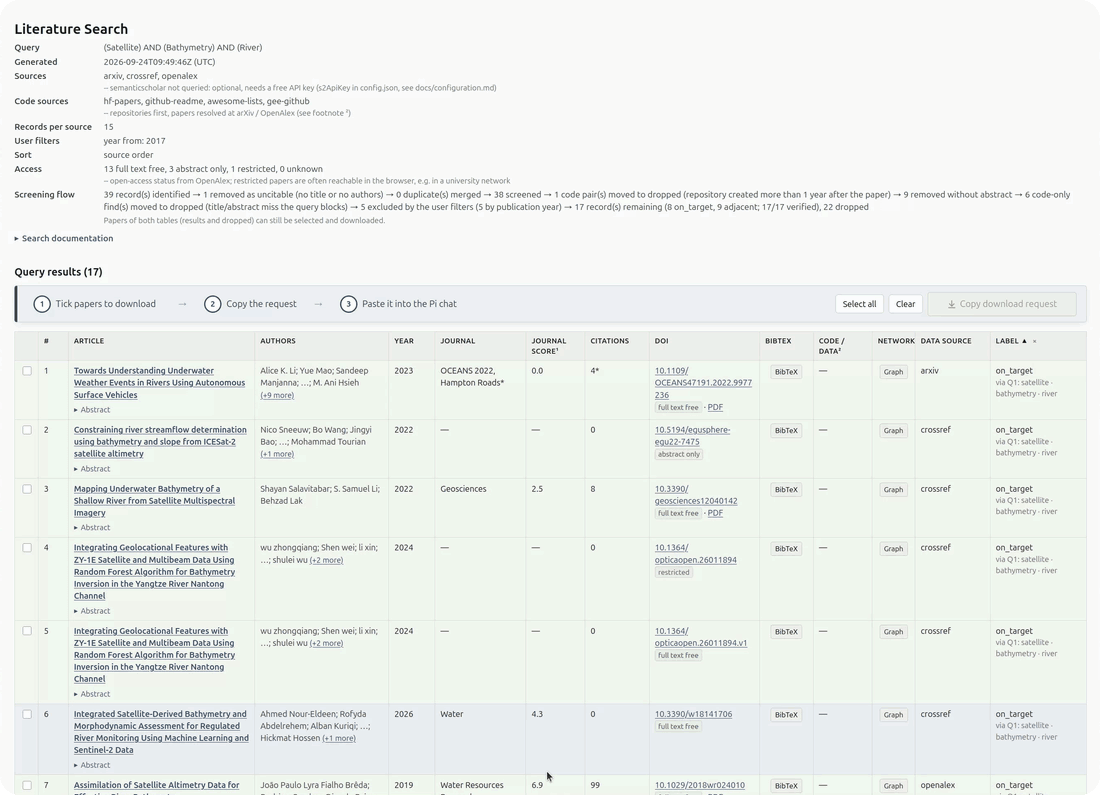Viewport: 1100px width, 795px height.
Task: Tick the checkbox for article 6 (Water)
Action: pyautogui.click(x=27, y=714)
